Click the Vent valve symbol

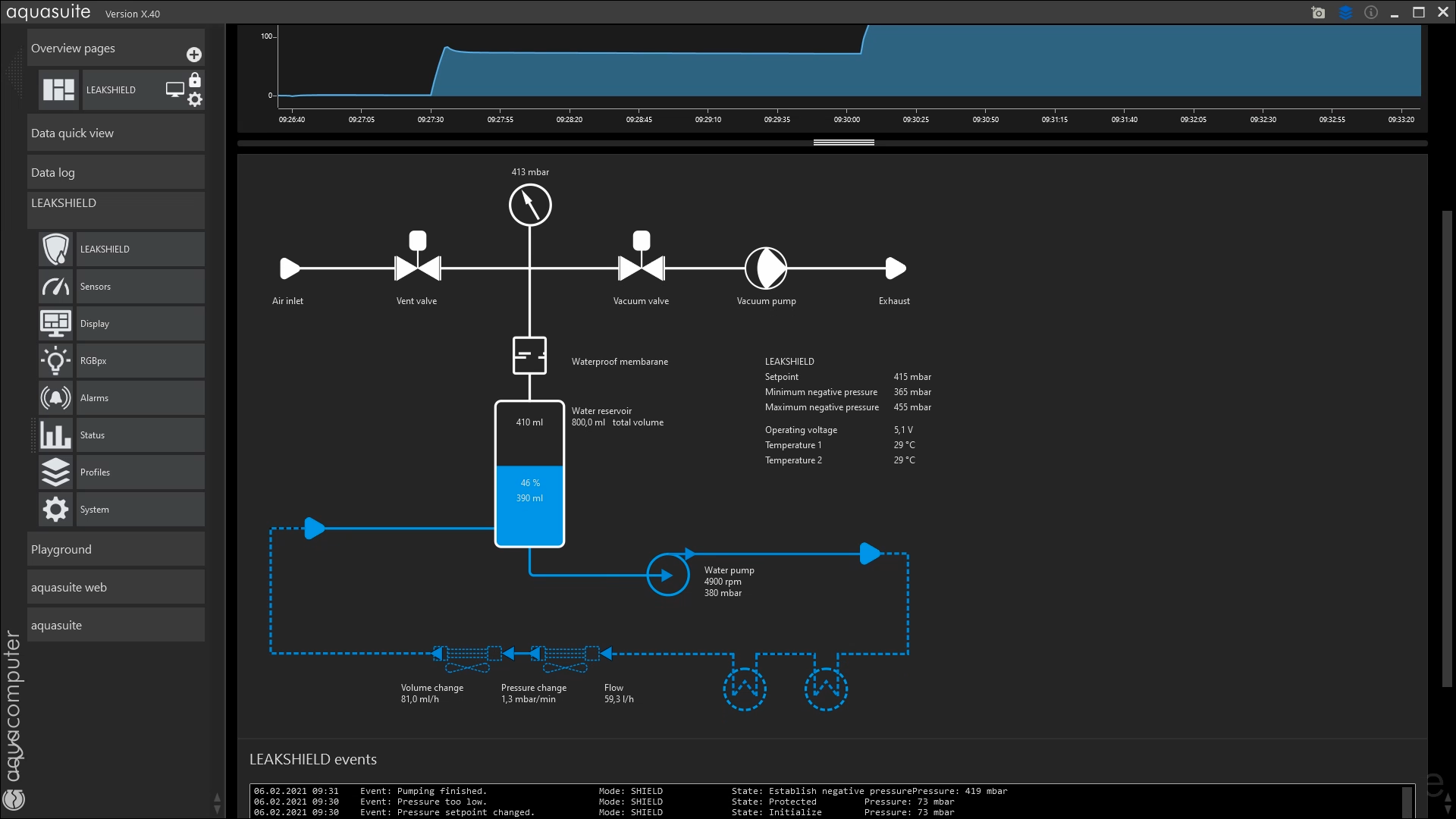(418, 258)
